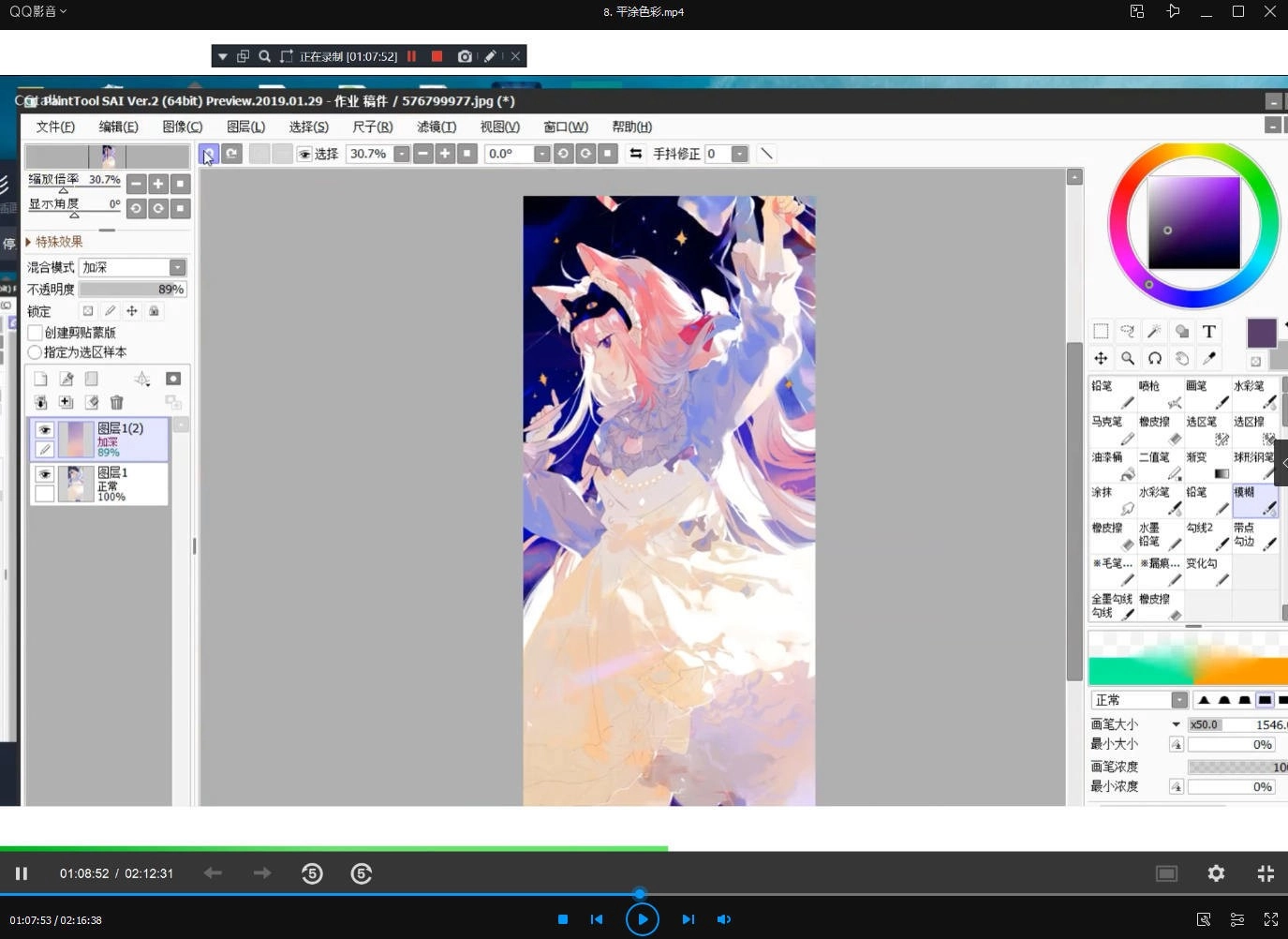This screenshot has width=1288, height=939.
Task: Select the 指定为选区样本 radio button
Action: click(x=36, y=351)
